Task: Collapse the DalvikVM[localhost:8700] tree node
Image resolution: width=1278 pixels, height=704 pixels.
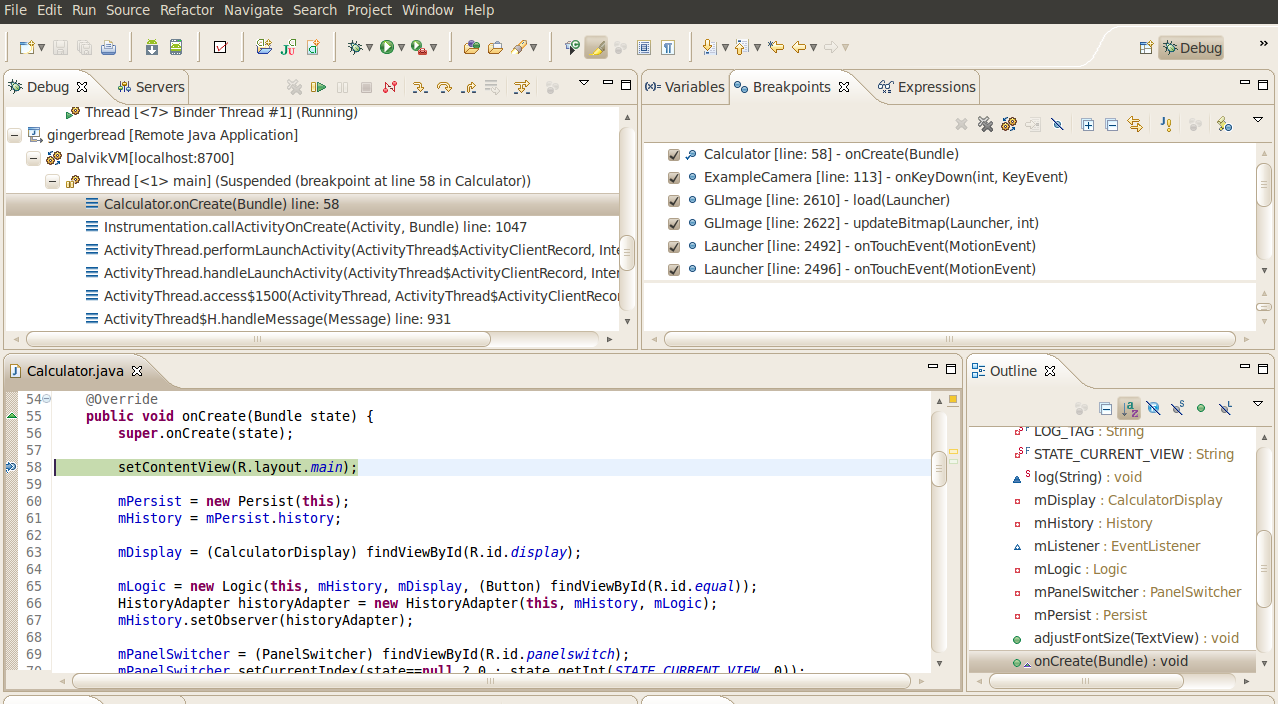Action: 34,158
